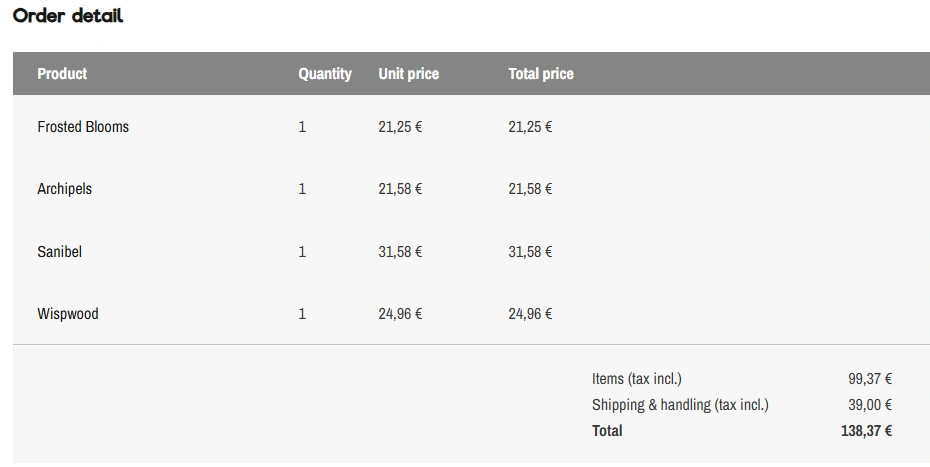
Task: Select the Unit price column header
Action: point(408,74)
